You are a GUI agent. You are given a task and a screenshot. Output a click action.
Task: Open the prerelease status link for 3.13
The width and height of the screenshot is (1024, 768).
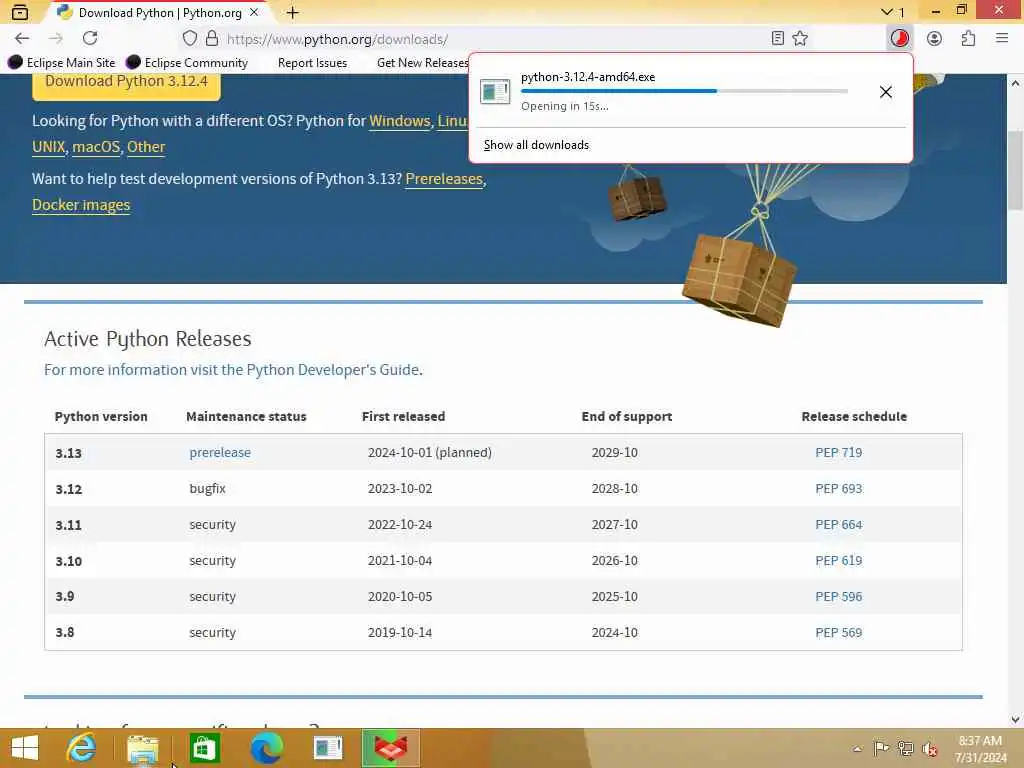click(x=220, y=453)
